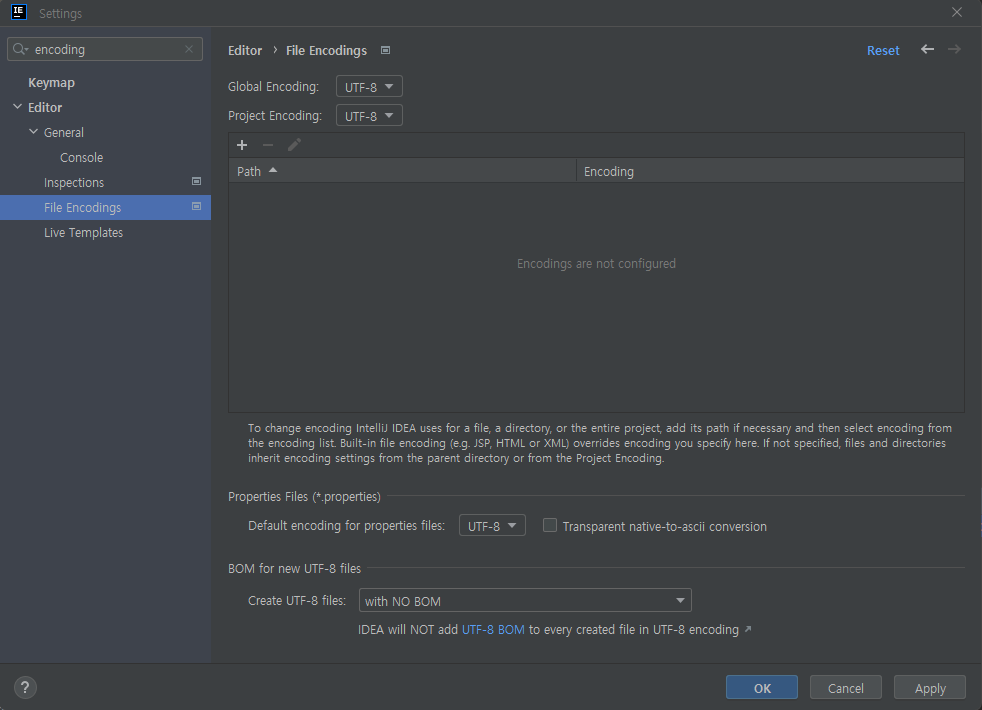Open default encoding for properties files dropdown

(x=492, y=525)
